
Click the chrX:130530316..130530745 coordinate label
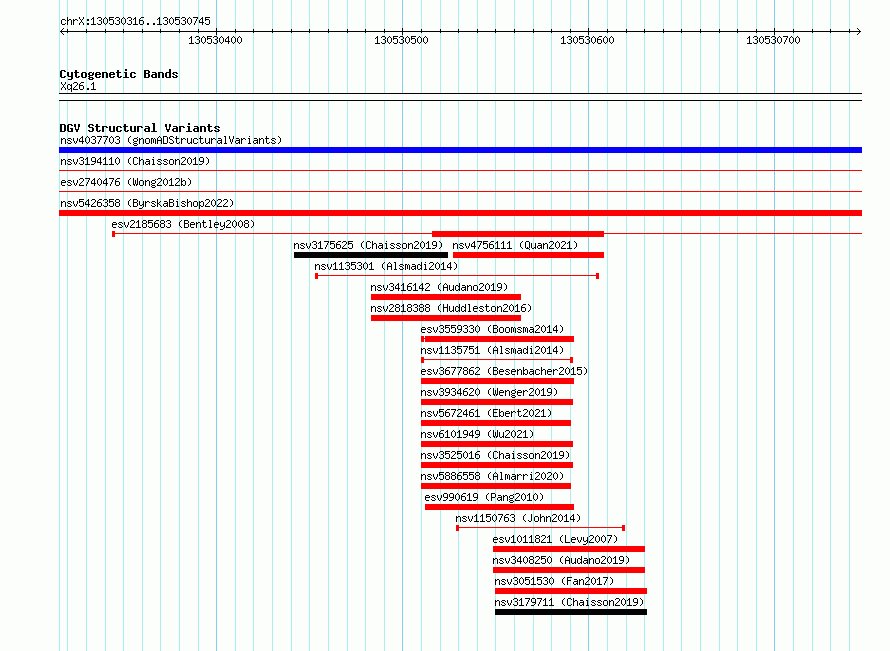[135, 22]
